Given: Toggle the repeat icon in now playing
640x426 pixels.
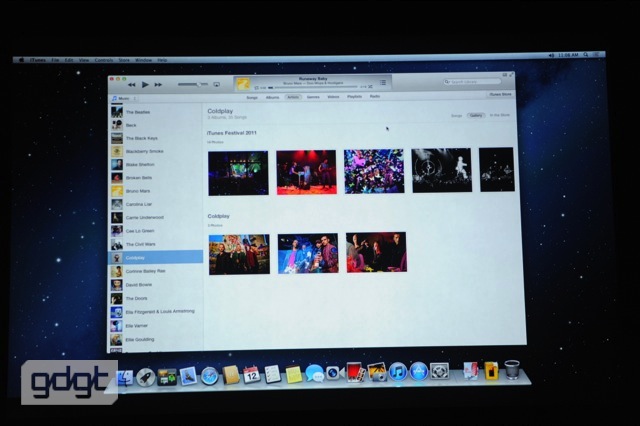Looking at the screenshot, I should [256, 88].
